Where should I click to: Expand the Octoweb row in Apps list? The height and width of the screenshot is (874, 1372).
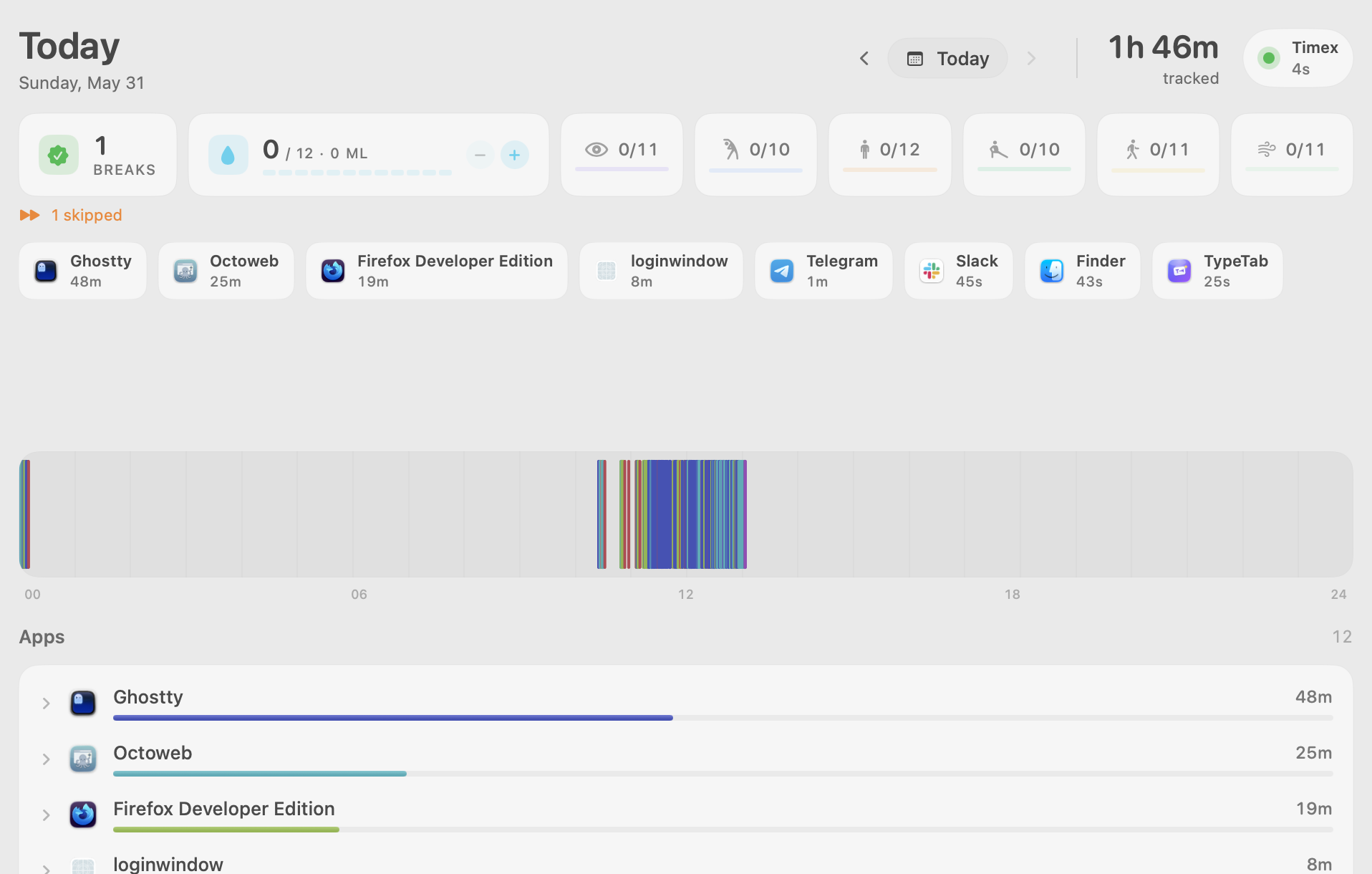point(46,759)
